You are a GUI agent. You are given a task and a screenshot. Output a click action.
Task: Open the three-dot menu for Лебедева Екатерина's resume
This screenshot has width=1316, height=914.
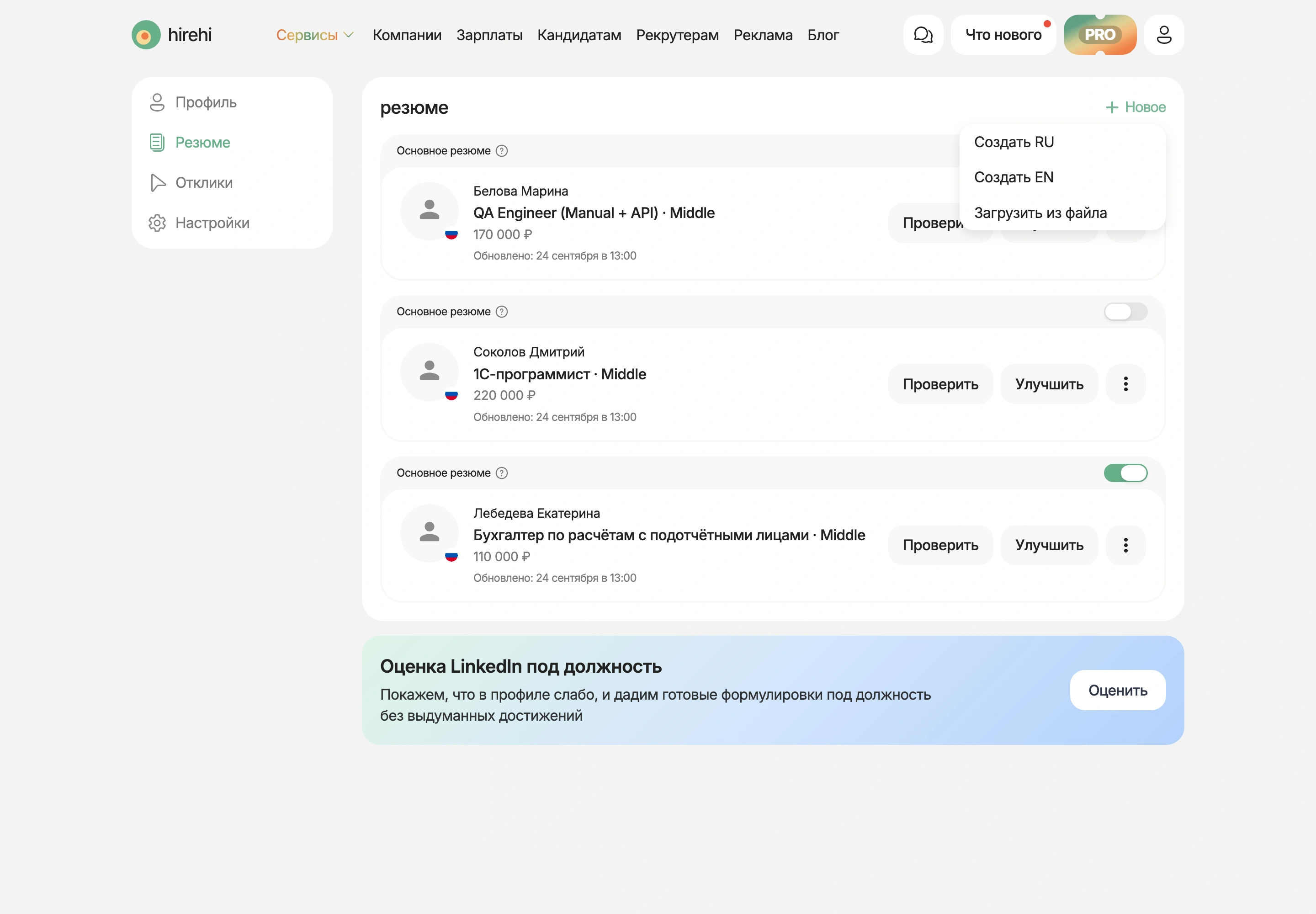click(1125, 545)
